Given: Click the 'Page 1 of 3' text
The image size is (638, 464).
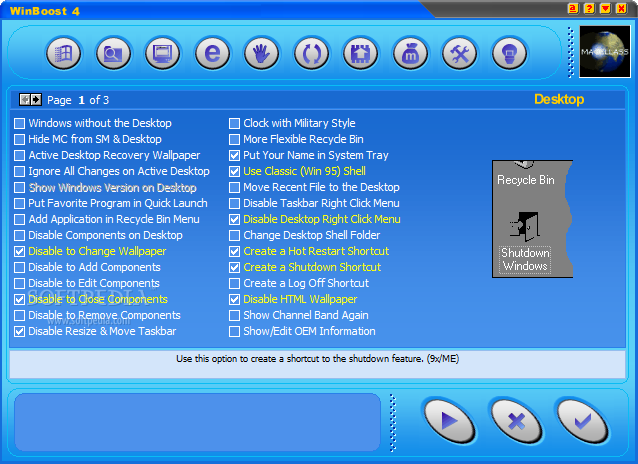Looking at the screenshot, I should 78,100.
